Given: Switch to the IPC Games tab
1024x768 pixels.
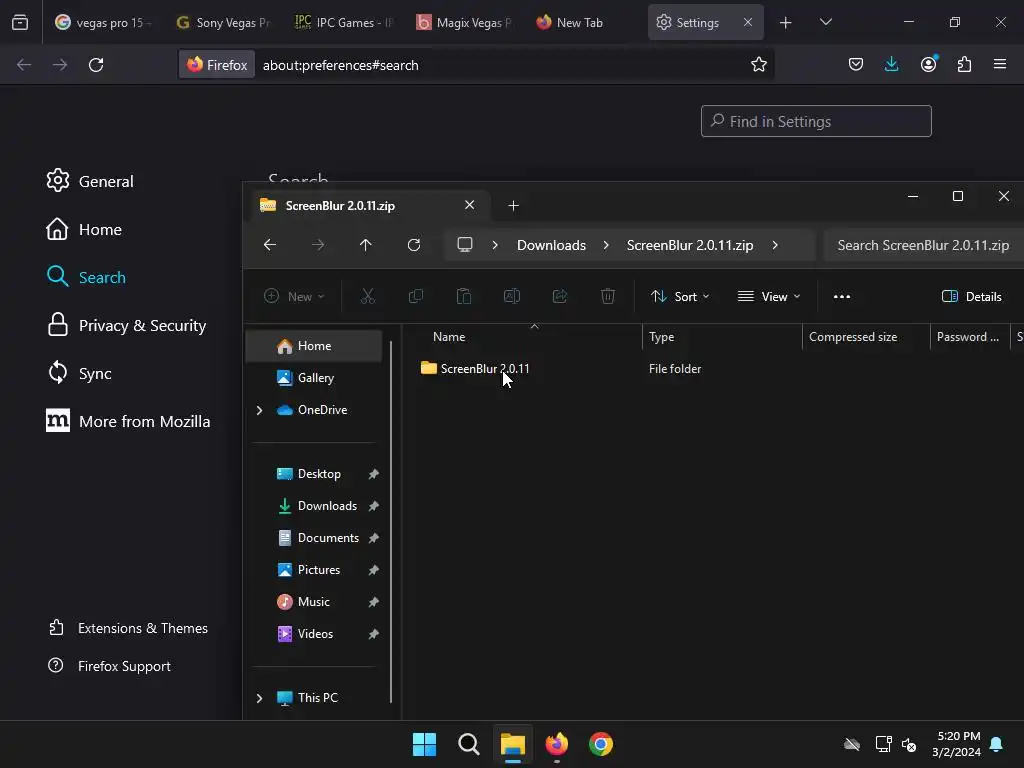Looking at the screenshot, I should pos(344,23).
